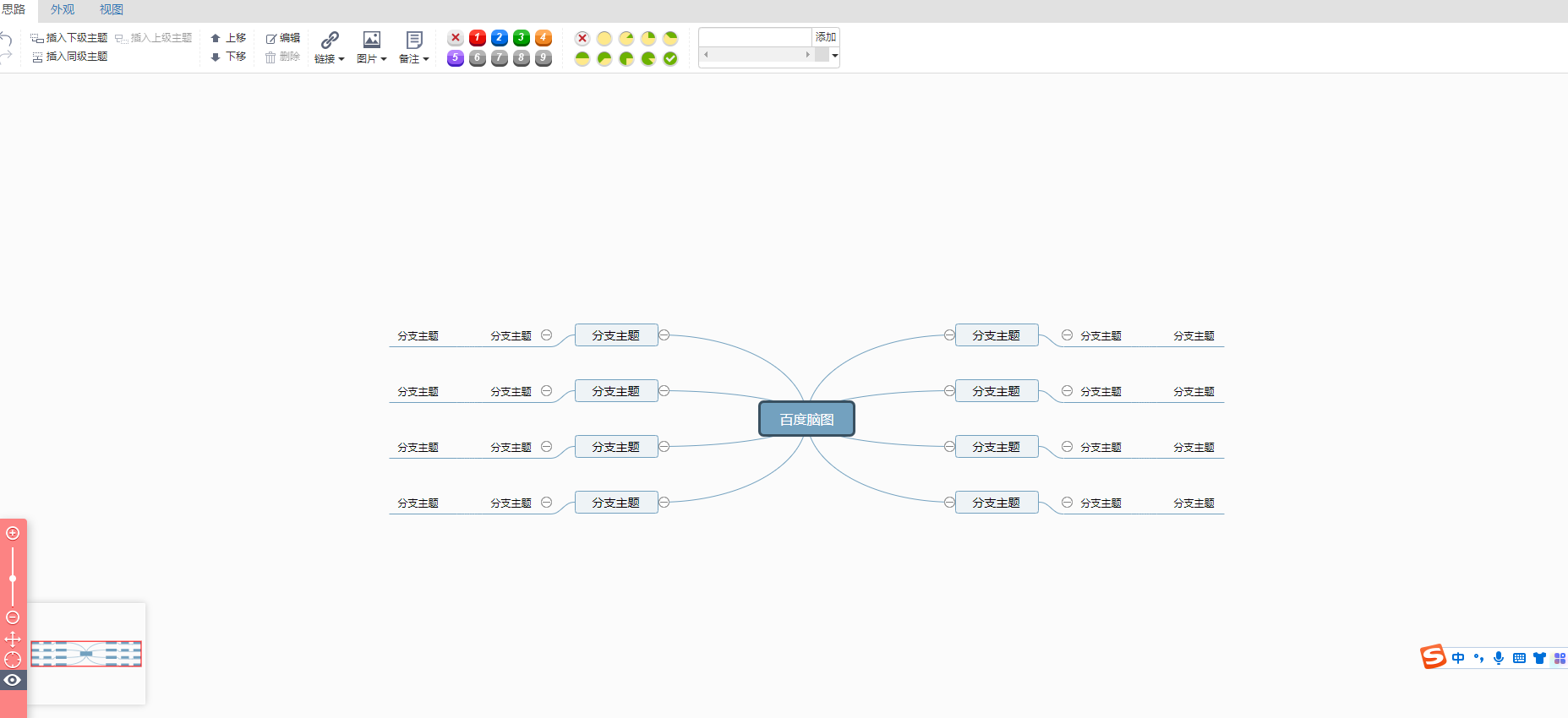Enable the hand pan drag tool
The width and height of the screenshot is (1568, 718).
(13, 639)
